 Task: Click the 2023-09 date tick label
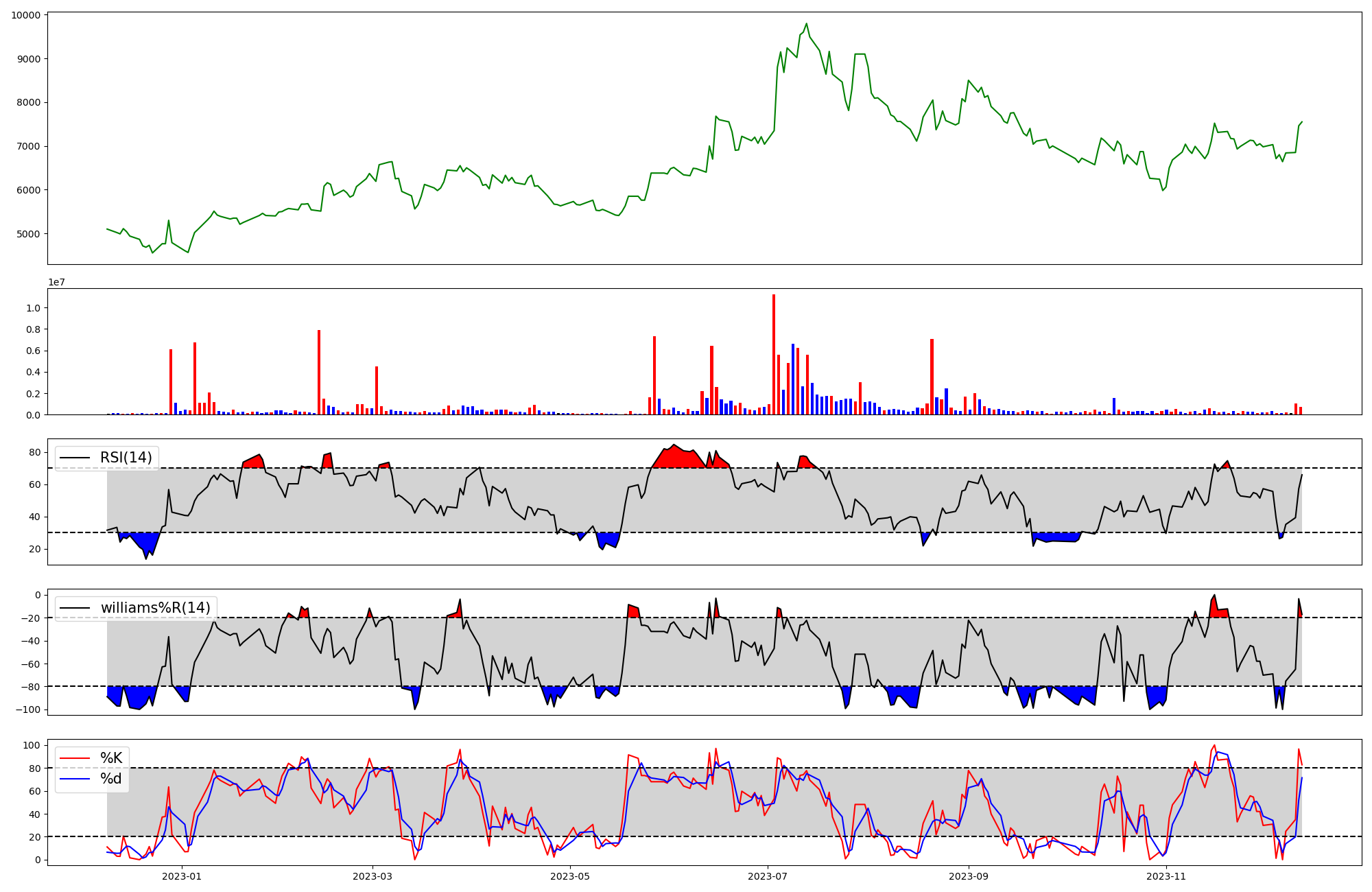pyautogui.click(x=968, y=876)
